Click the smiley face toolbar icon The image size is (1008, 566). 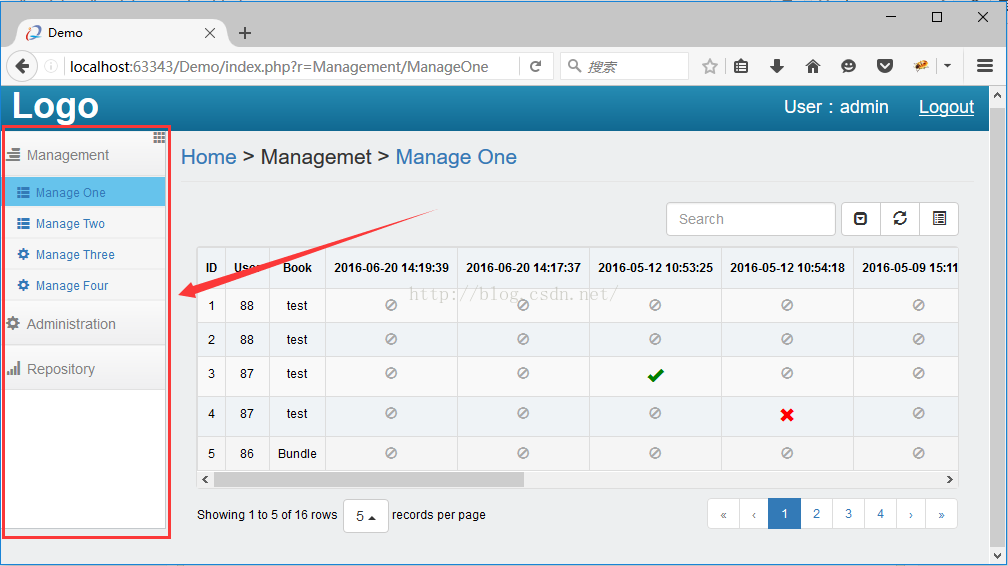849,66
